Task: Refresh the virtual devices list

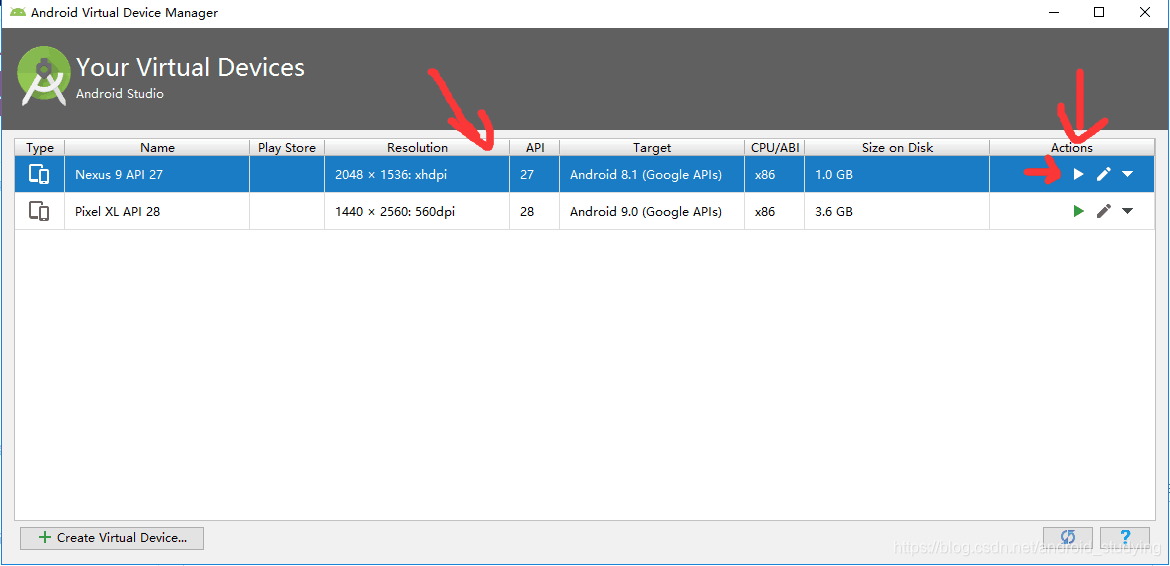Action: (1068, 537)
